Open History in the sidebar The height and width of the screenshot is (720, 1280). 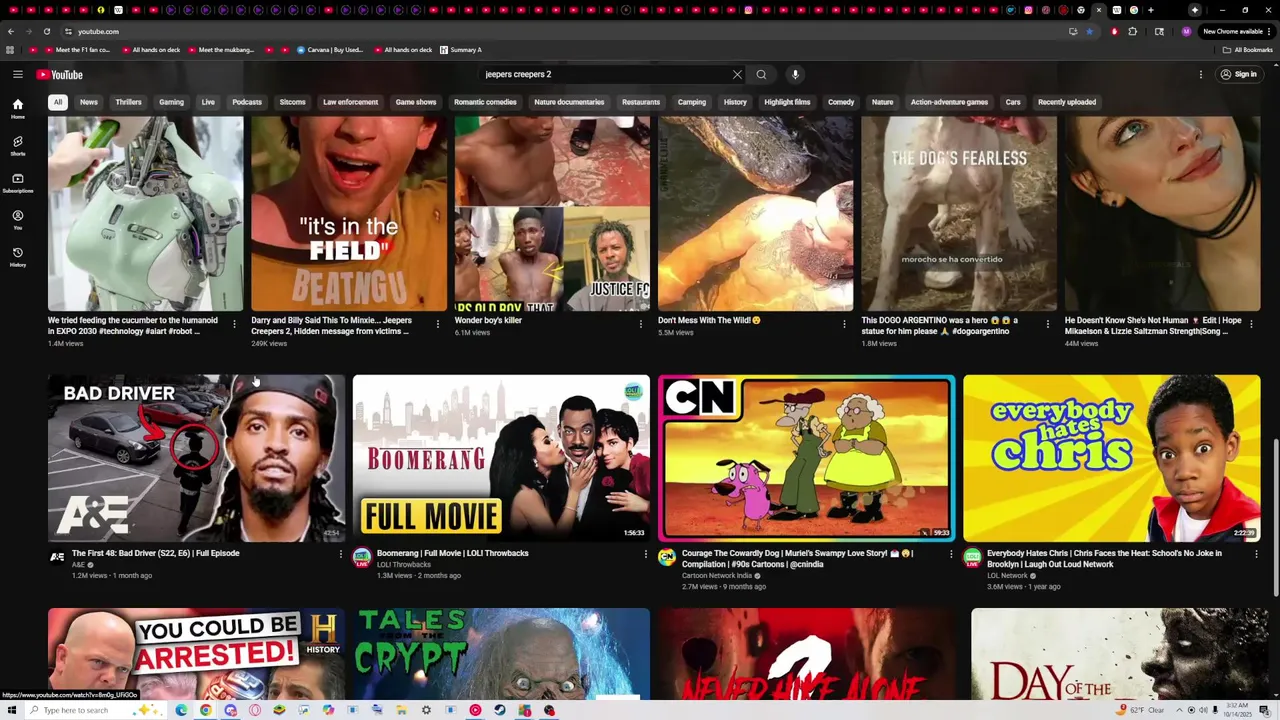[17, 257]
